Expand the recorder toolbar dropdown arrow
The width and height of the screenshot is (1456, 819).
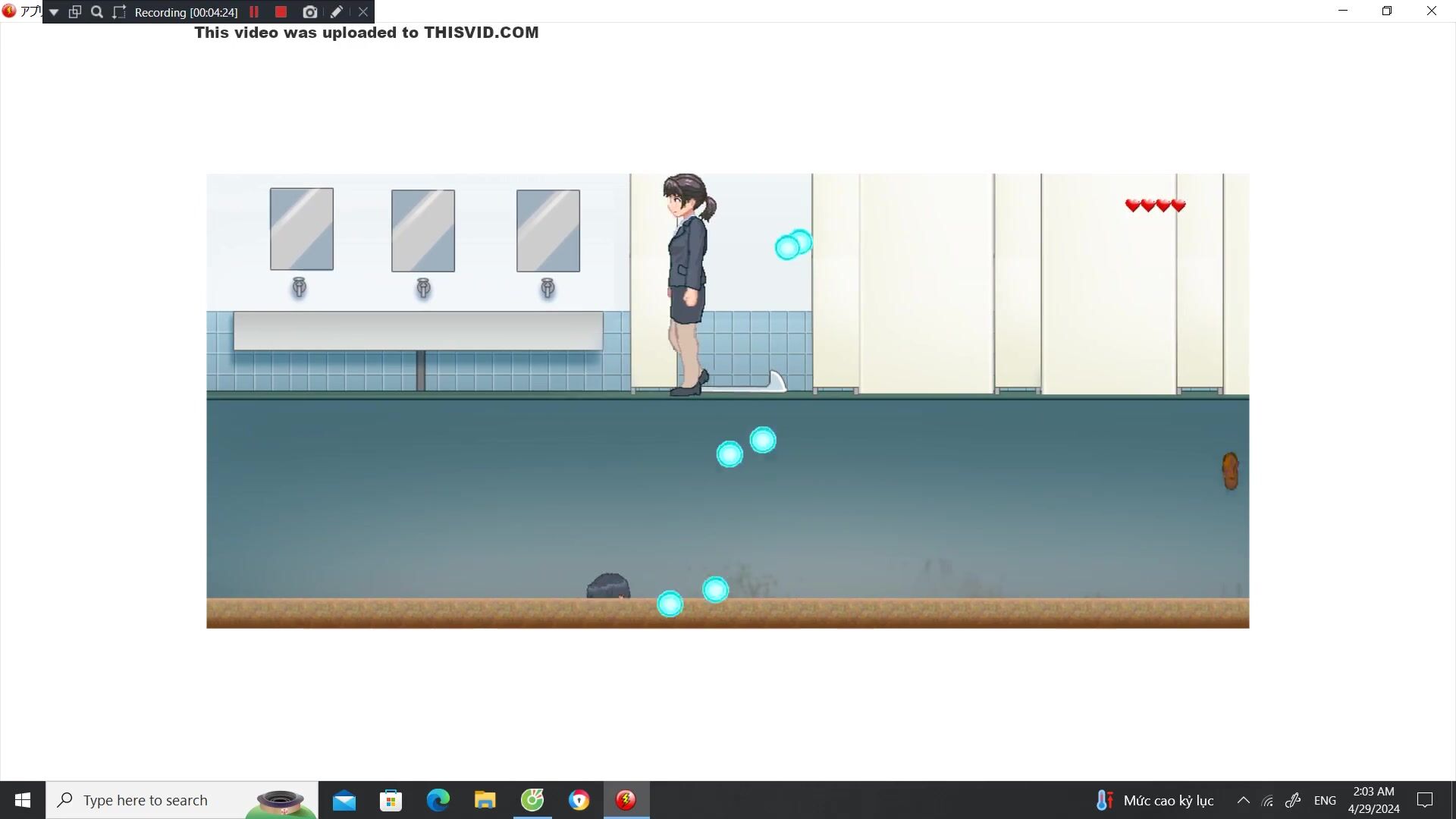click(54, 12)
